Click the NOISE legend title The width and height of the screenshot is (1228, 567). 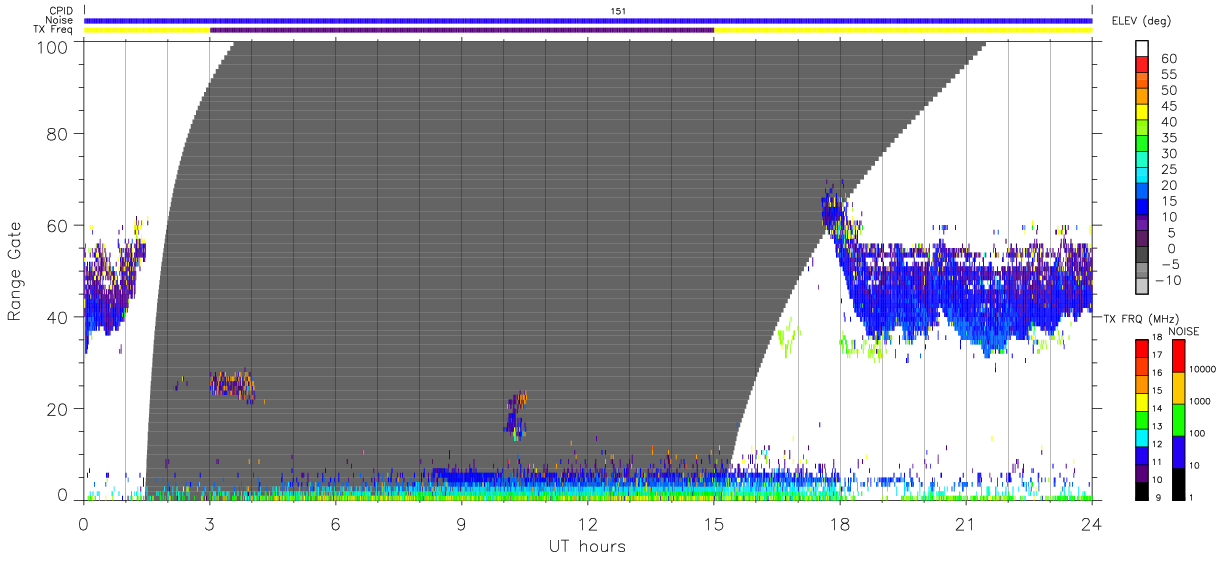coord(1185,331)
